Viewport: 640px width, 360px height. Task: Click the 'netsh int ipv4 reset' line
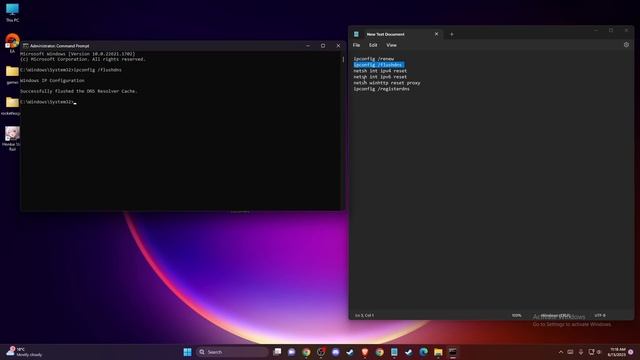click(x=380, y=71)
